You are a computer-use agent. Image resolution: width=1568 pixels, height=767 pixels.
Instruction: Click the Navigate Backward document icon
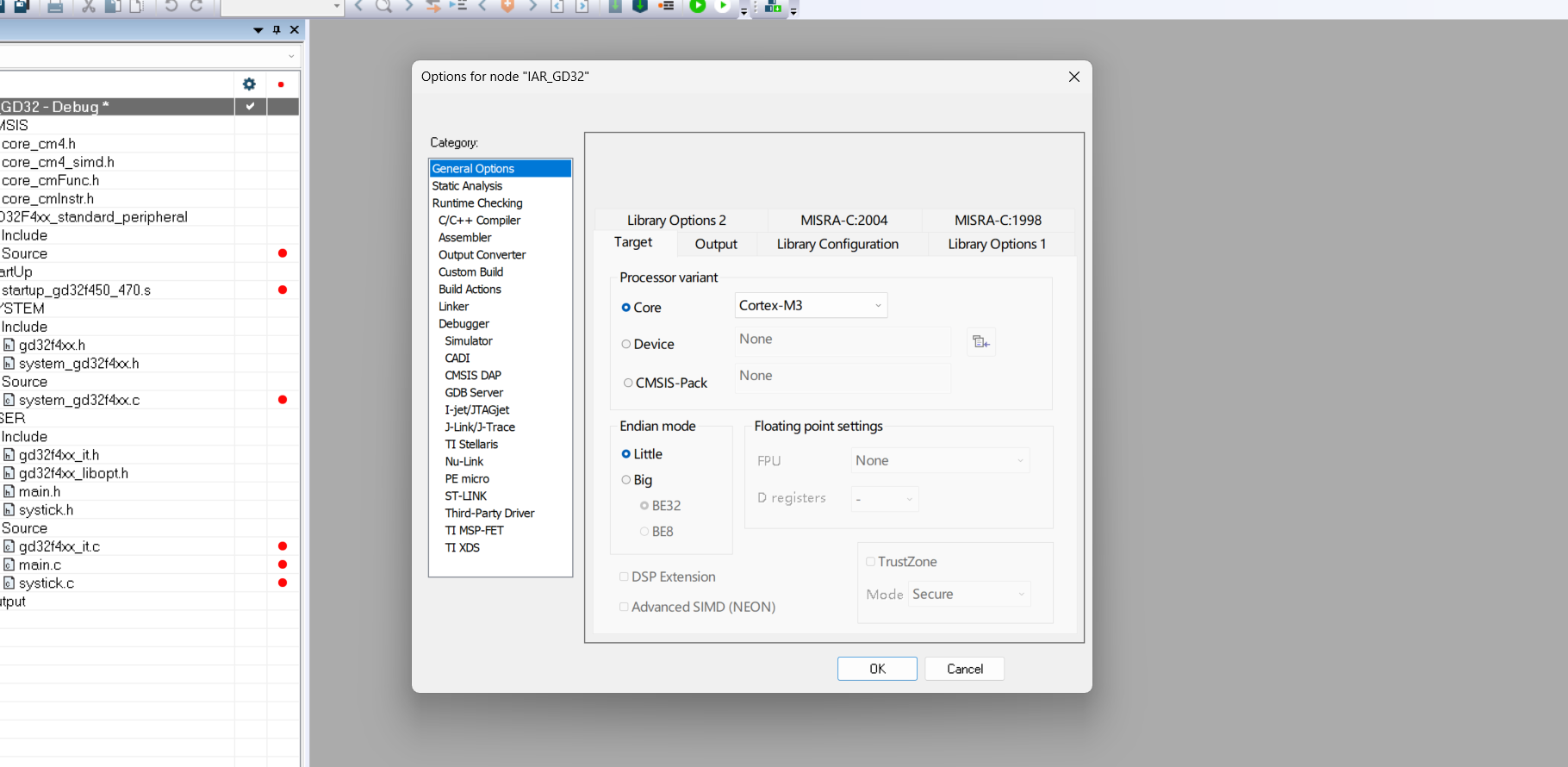[x=557, y=5]
